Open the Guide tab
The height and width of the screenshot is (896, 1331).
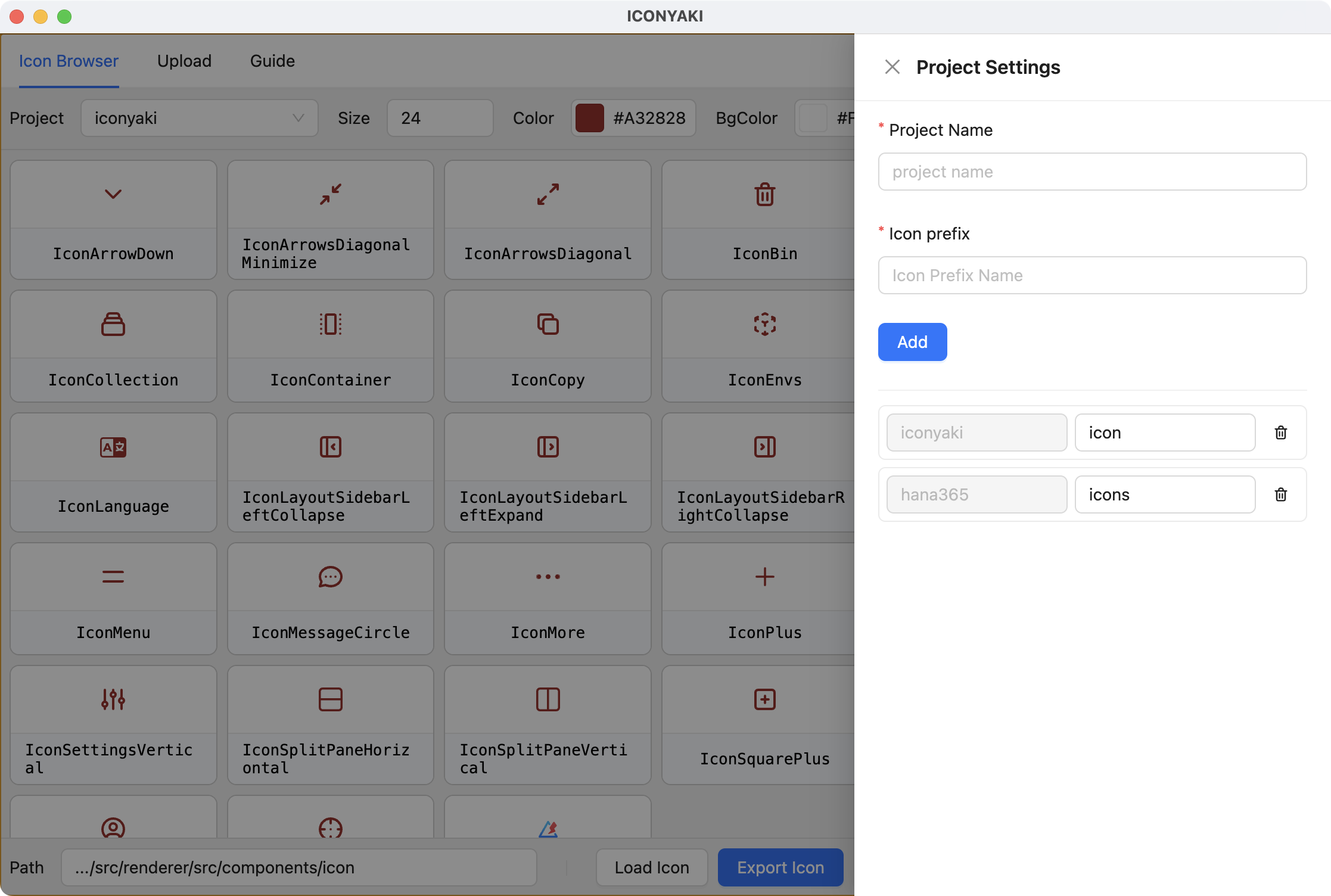click(272, 61)
